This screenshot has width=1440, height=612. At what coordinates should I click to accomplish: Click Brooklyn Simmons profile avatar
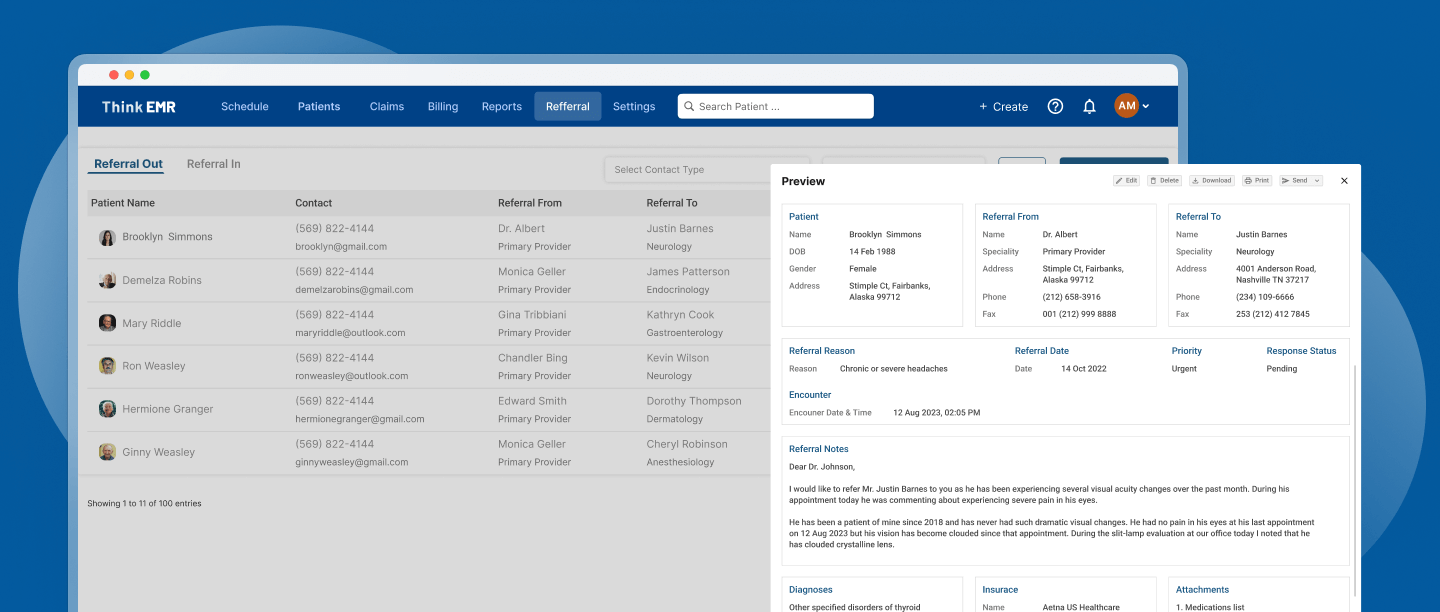pyautogui.click(x=107, y=237)
